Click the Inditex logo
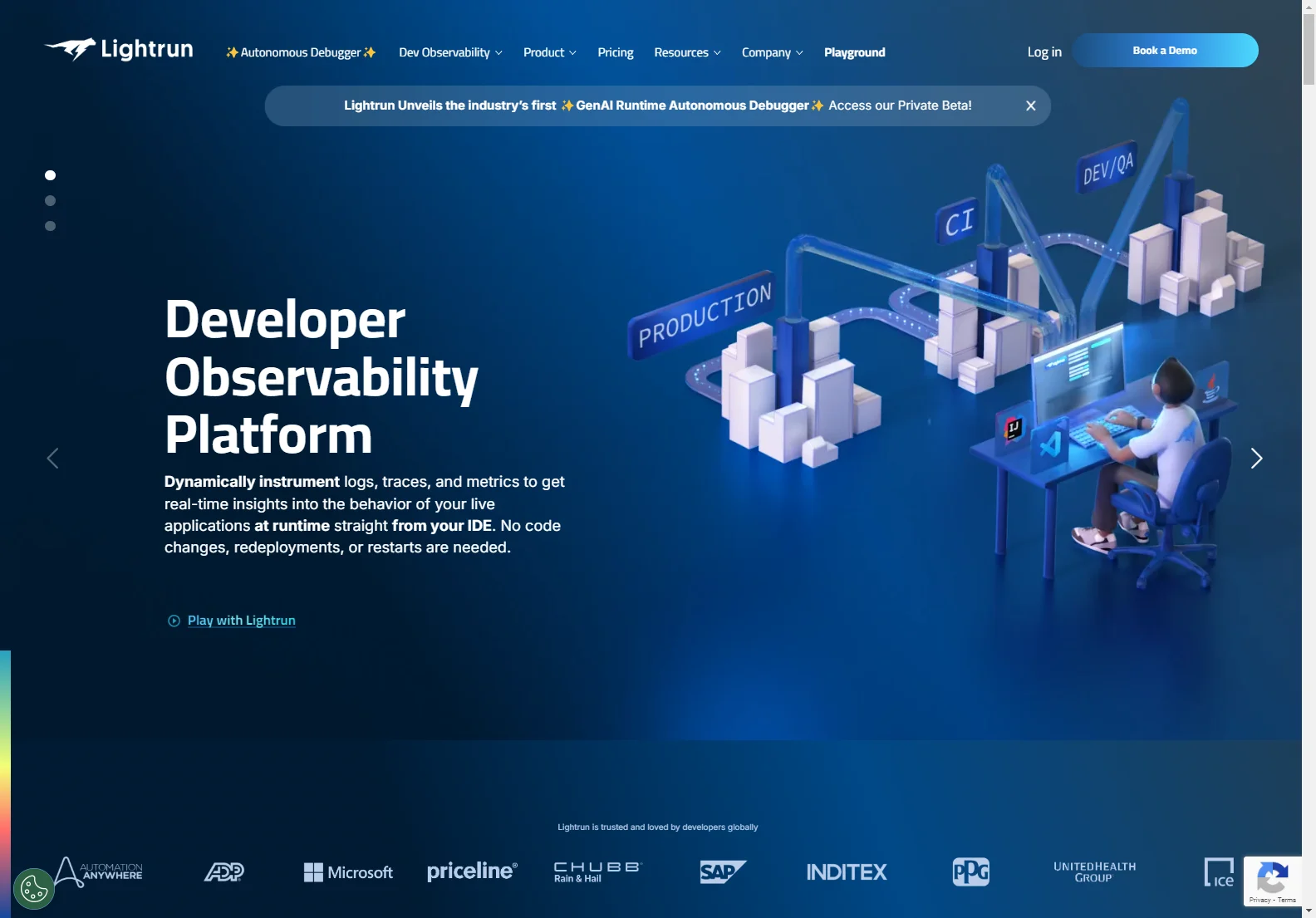 coord(847,871)
